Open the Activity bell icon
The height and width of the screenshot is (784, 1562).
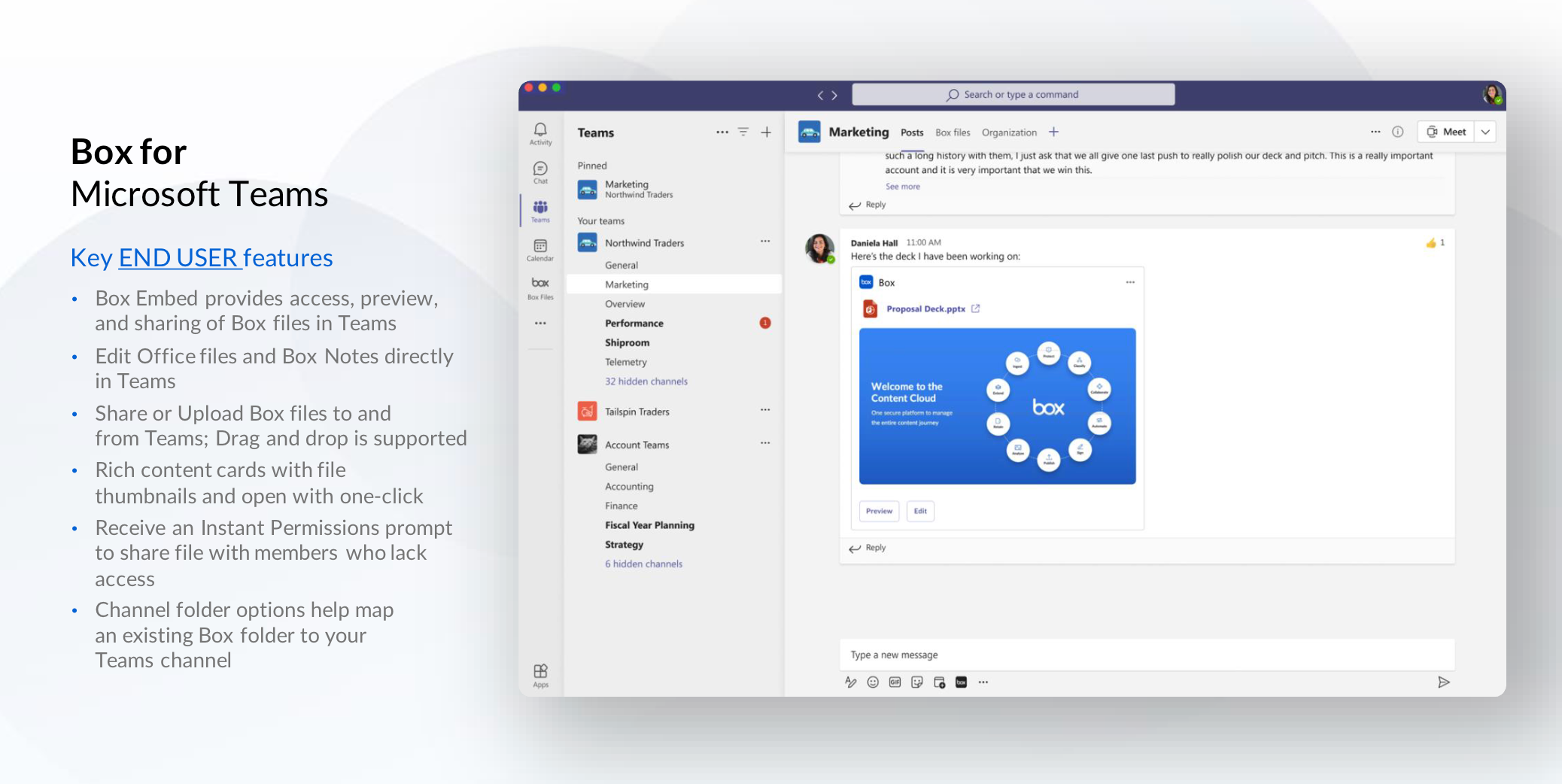click(x=540, y=133)
